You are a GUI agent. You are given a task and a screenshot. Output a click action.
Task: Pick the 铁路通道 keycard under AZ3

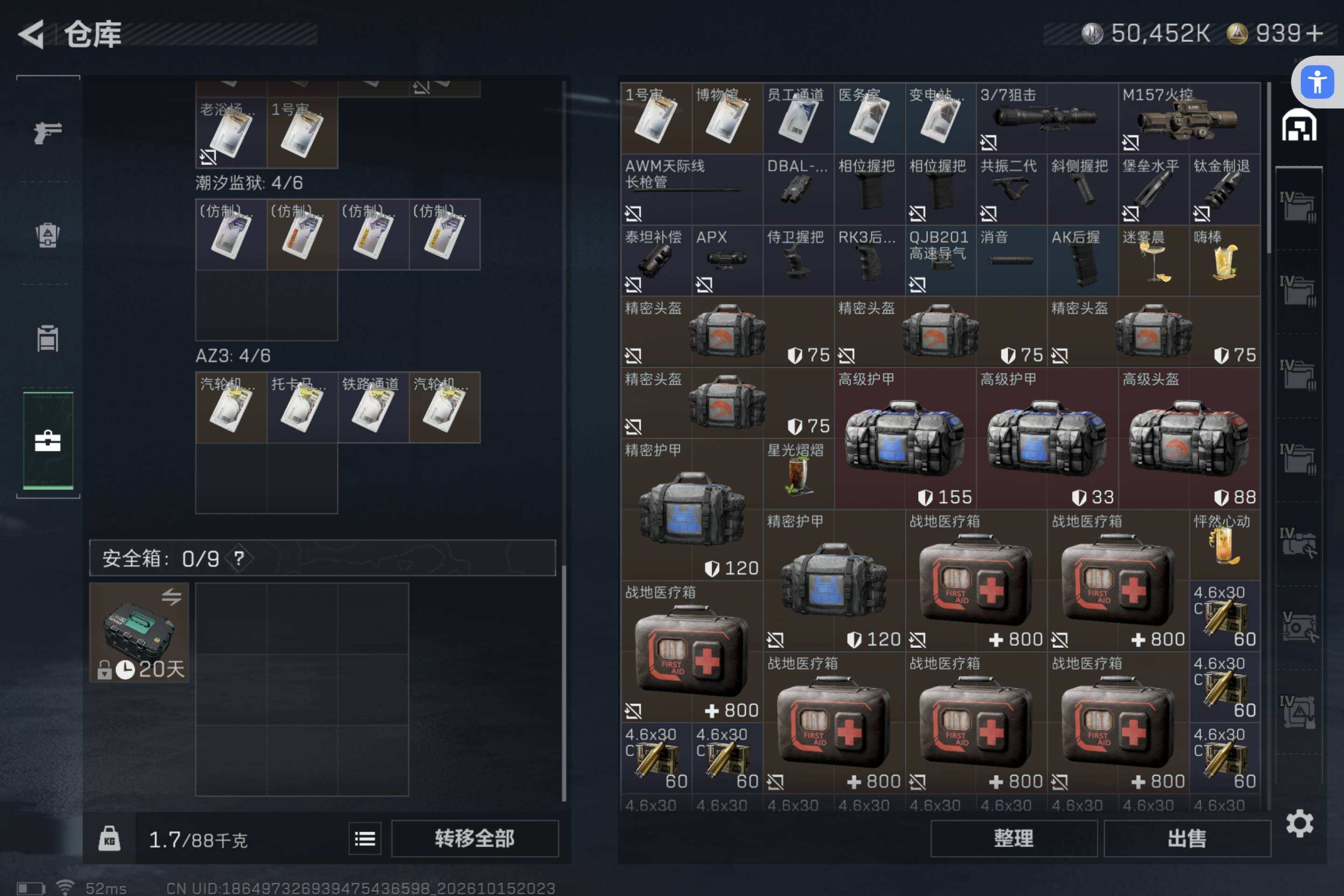(373, 407)
